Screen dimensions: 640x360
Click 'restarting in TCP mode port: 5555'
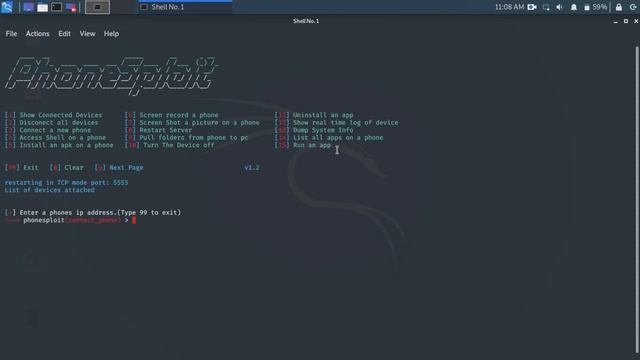pyautogui.click(x=67, y=182)
